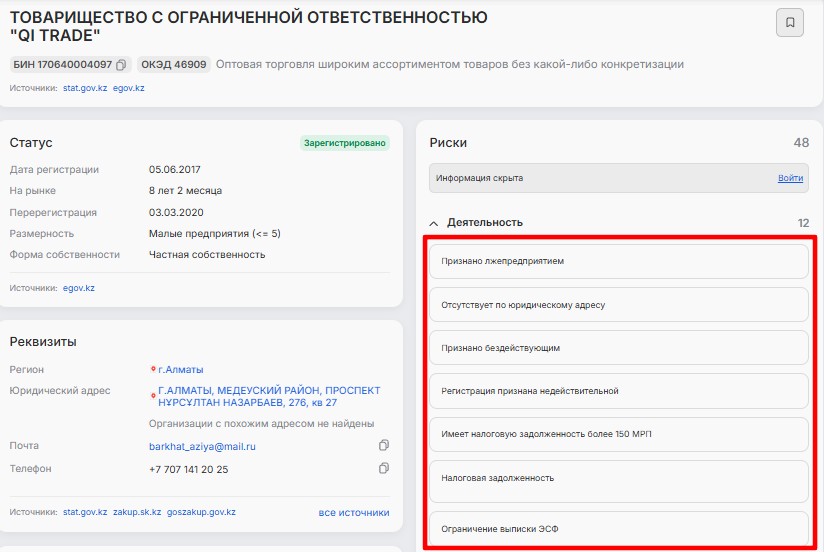Select risk Имеет налоговую задолженность более 150 МРП
Viewport: 824px width, 552px height.
[x=619, y=434]
